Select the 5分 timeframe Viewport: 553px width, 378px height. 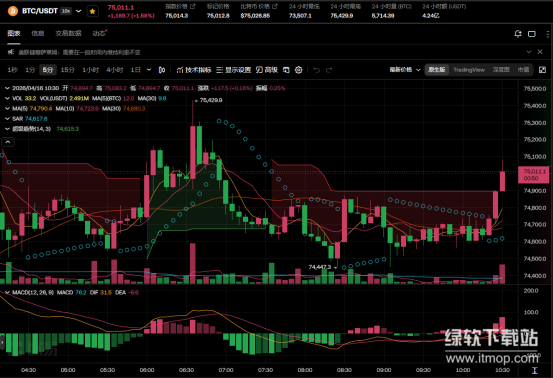pos(48,70)
